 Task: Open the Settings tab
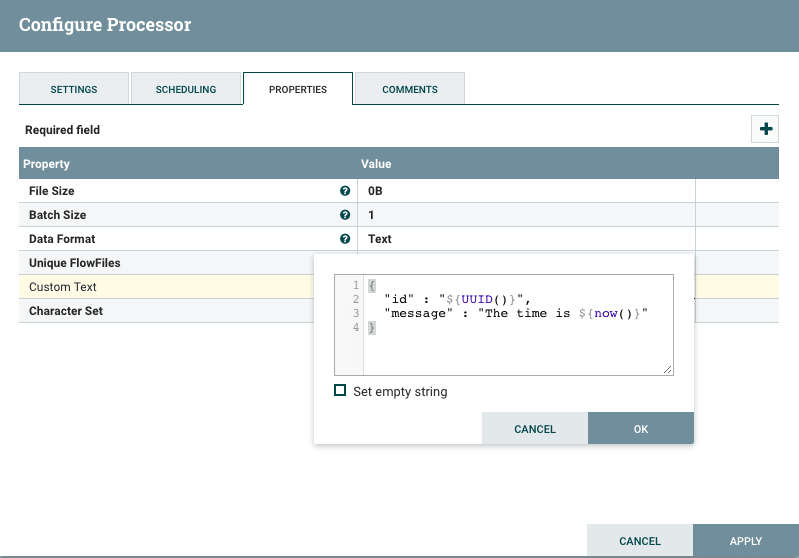pos(74,89)
